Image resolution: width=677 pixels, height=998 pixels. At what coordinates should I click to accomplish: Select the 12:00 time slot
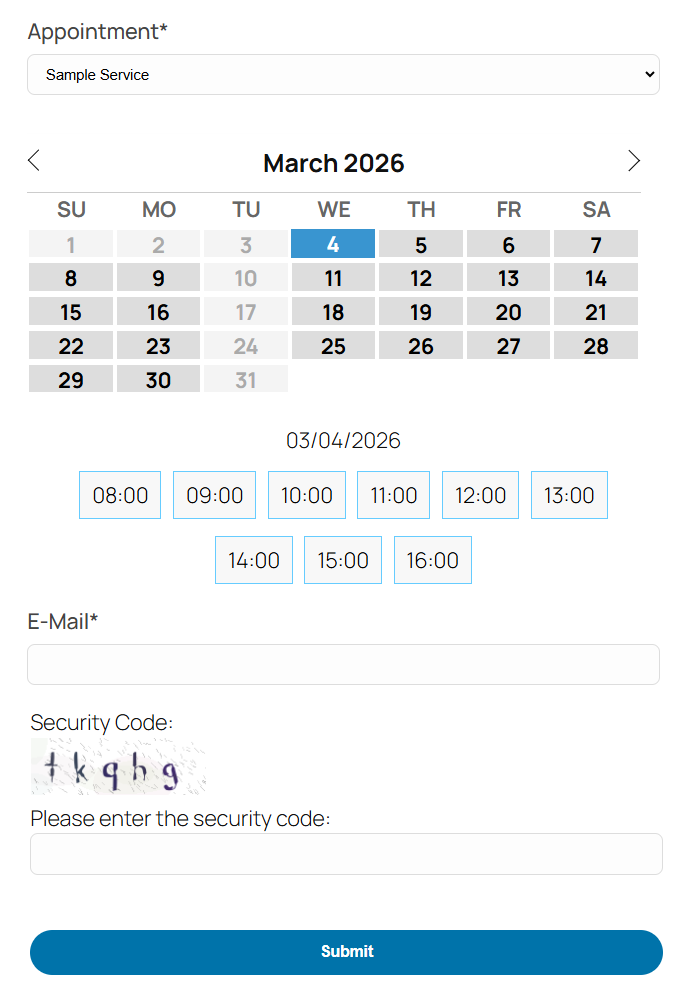pyautogui.click(x=480, y=495)
